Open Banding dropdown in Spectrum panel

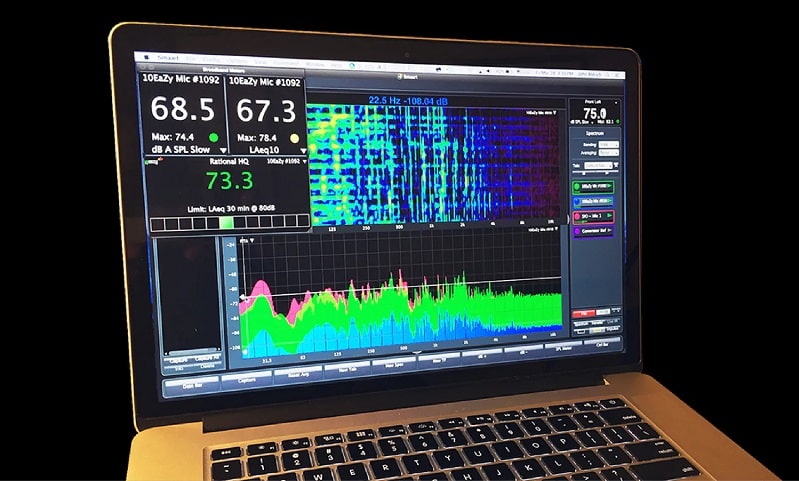pos(608,145)
